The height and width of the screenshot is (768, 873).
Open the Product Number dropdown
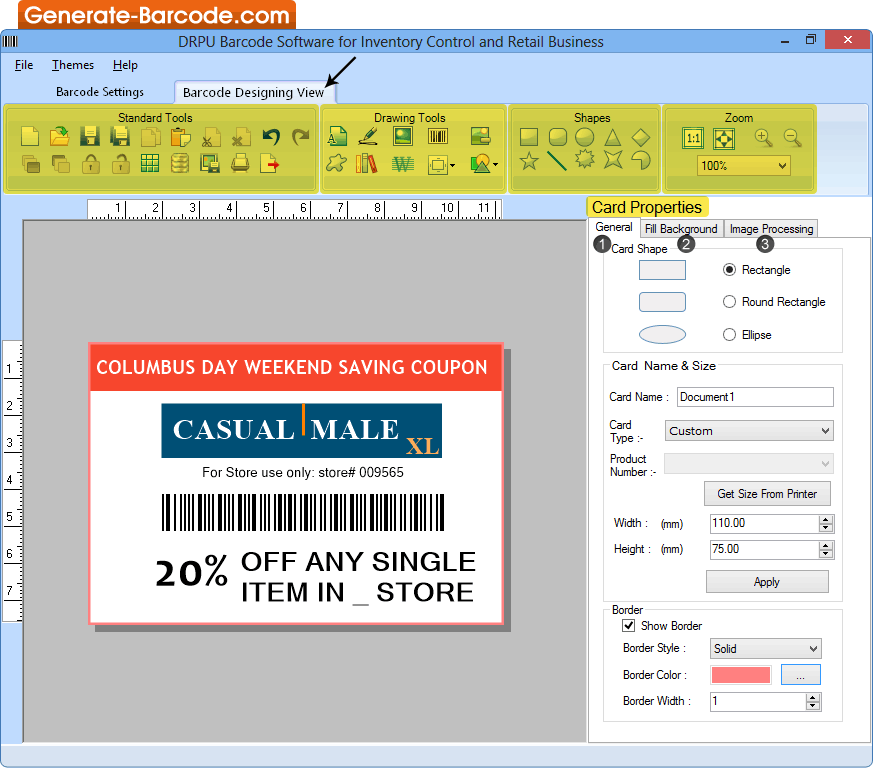coord(825,463)
